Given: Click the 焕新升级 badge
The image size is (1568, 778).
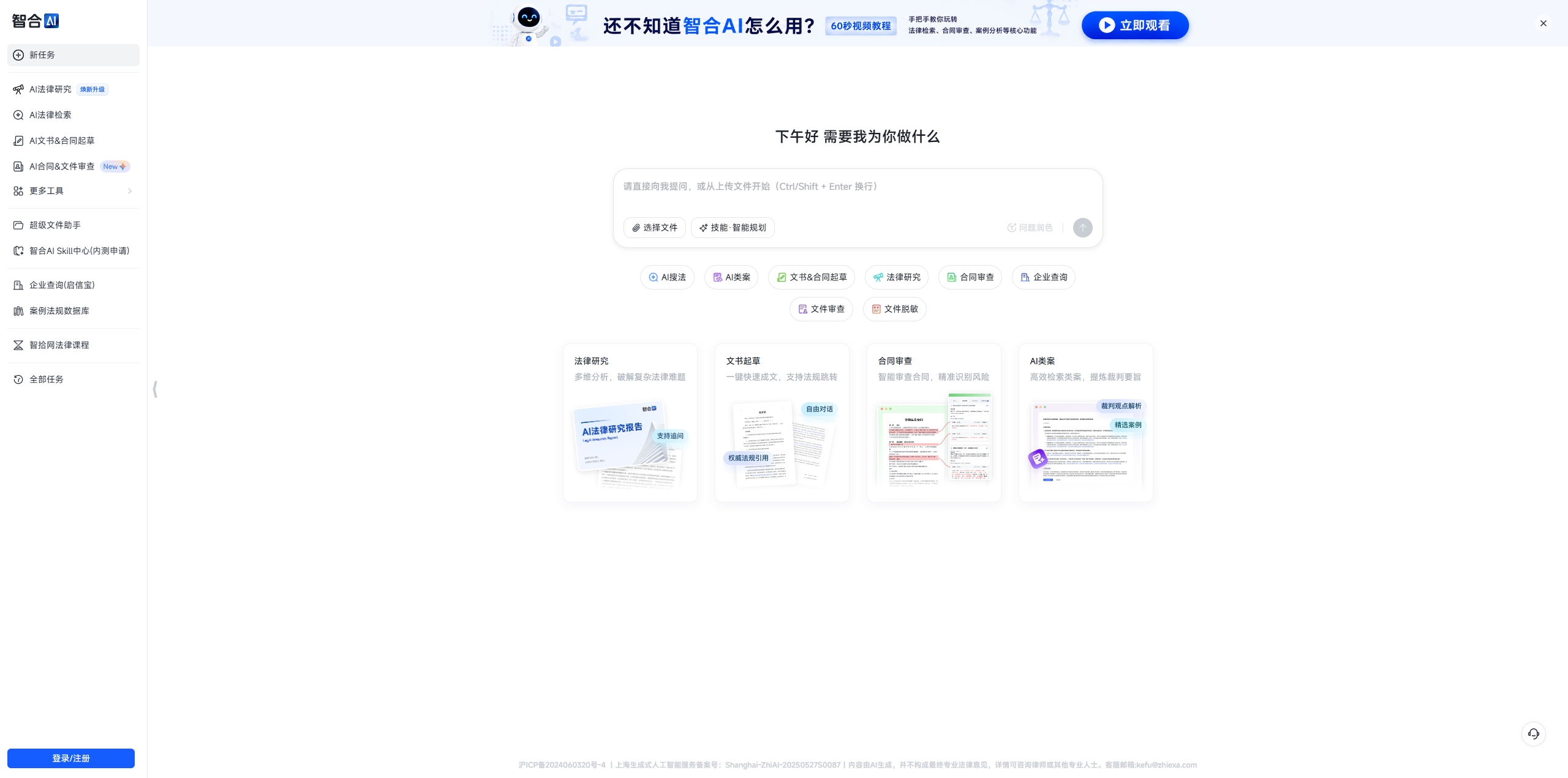Looking at the screenshot, I should [92, 89].
